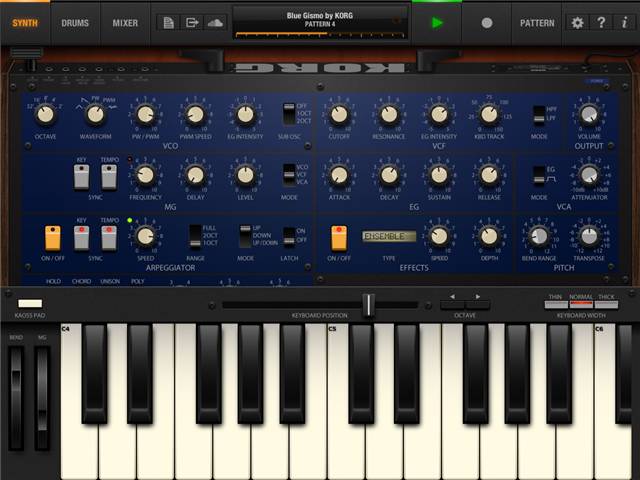Click the BEND wheel
The height and width of the screenshot is (480, 640).
(x=16, y=398)
